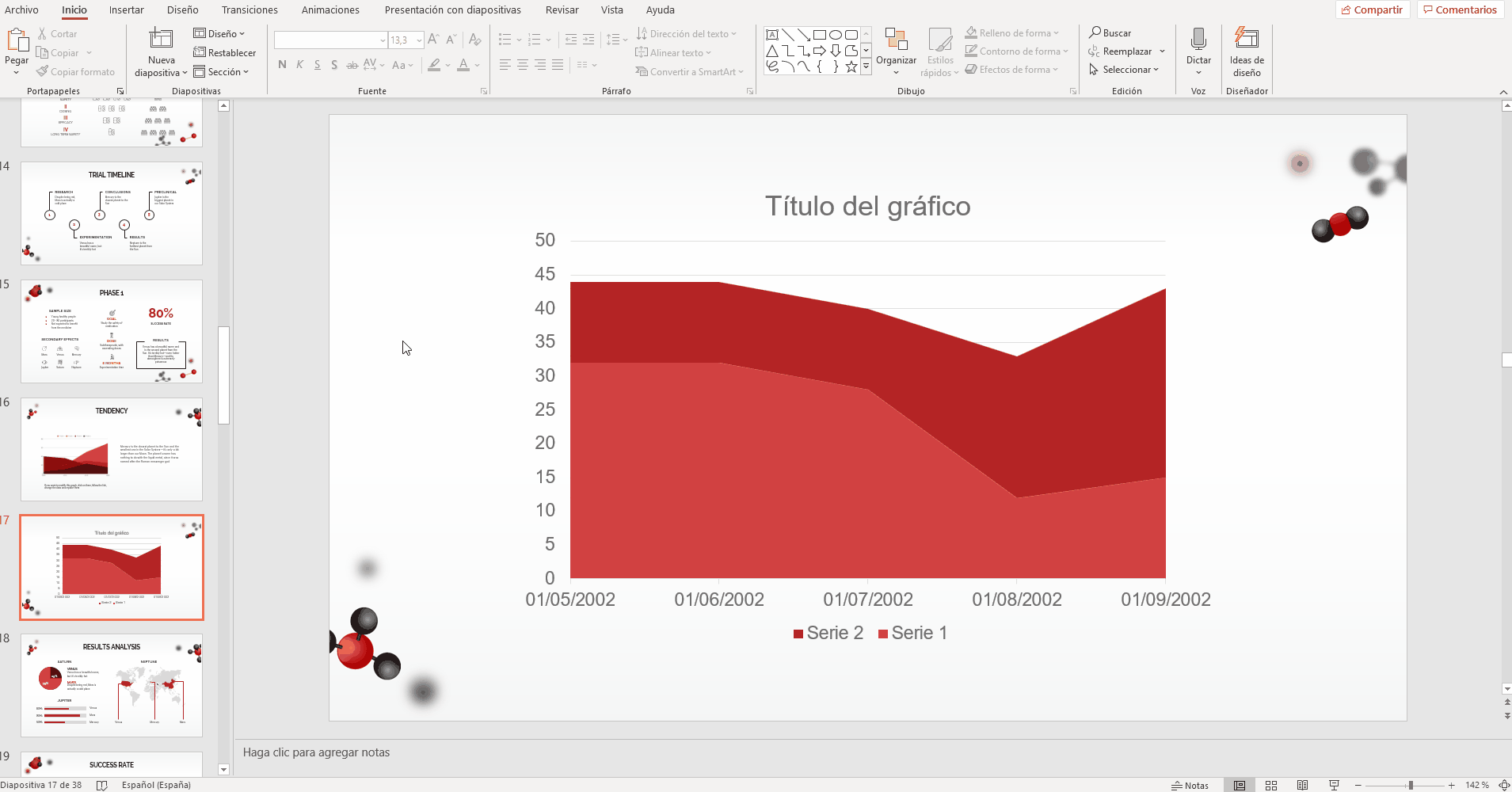
Task: Open font color picker (A with red bar)
Action: (463, 65)
